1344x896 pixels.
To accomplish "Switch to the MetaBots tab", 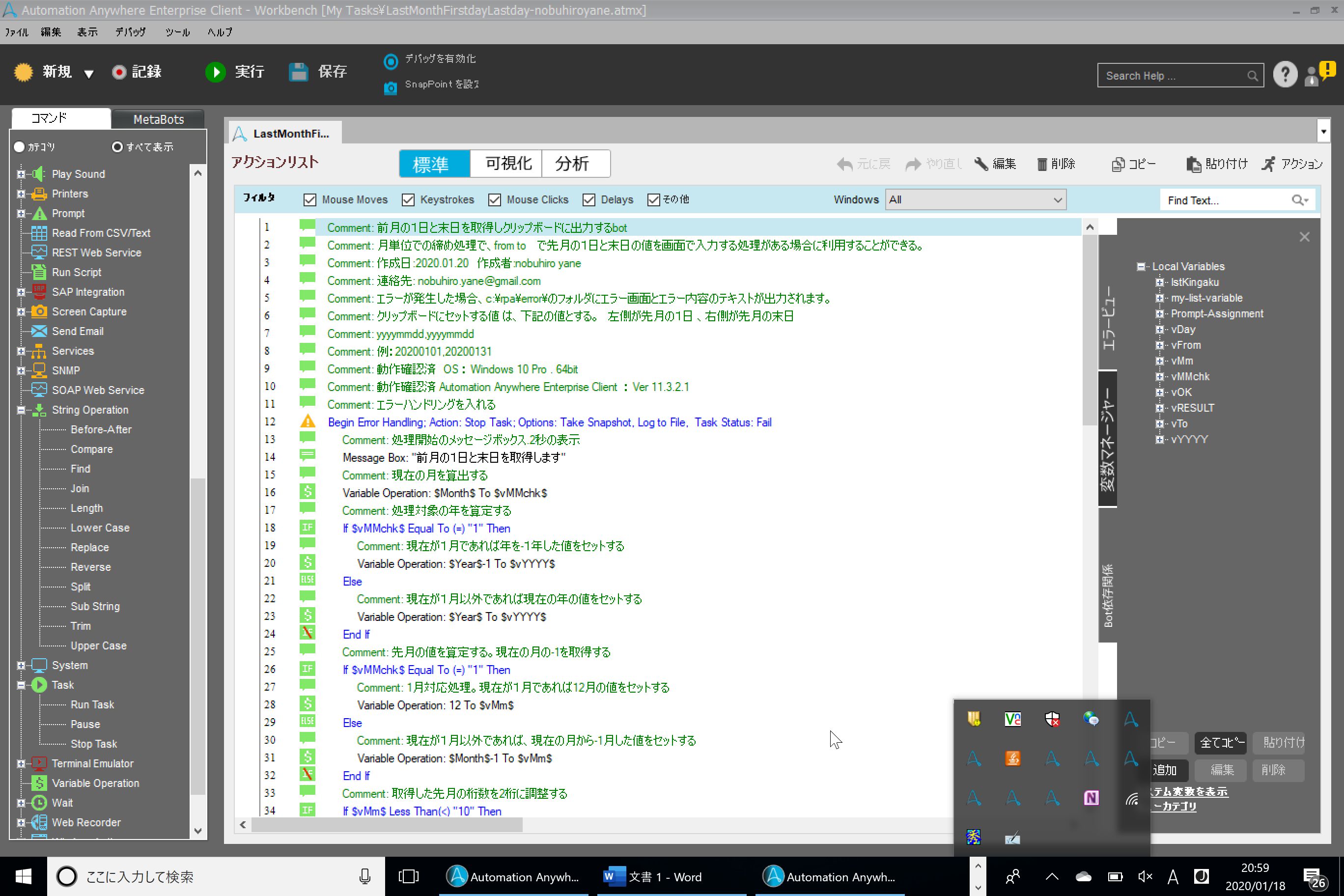I will (x=158, y=119).
